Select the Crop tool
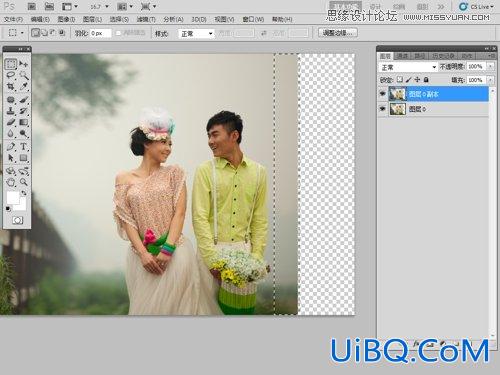500x375 pixels. click(x=11, y=87)
